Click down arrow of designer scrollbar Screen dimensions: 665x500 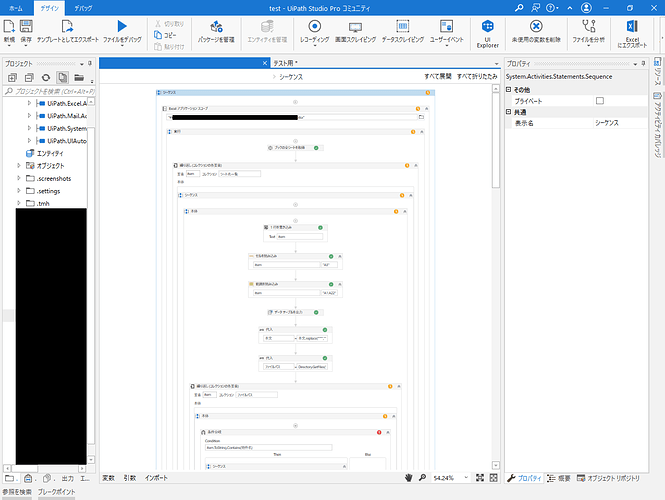pyautogui.click(x=495, y=465)
